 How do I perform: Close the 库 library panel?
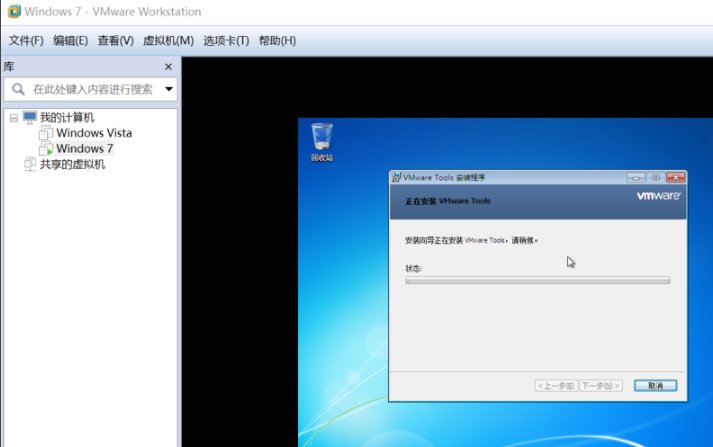coord(168,67)
